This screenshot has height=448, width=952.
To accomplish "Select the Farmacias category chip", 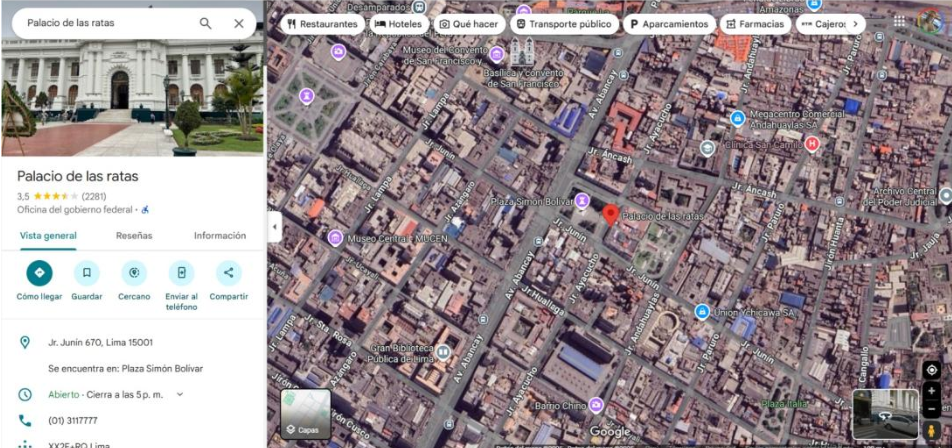I will [755, 24].
